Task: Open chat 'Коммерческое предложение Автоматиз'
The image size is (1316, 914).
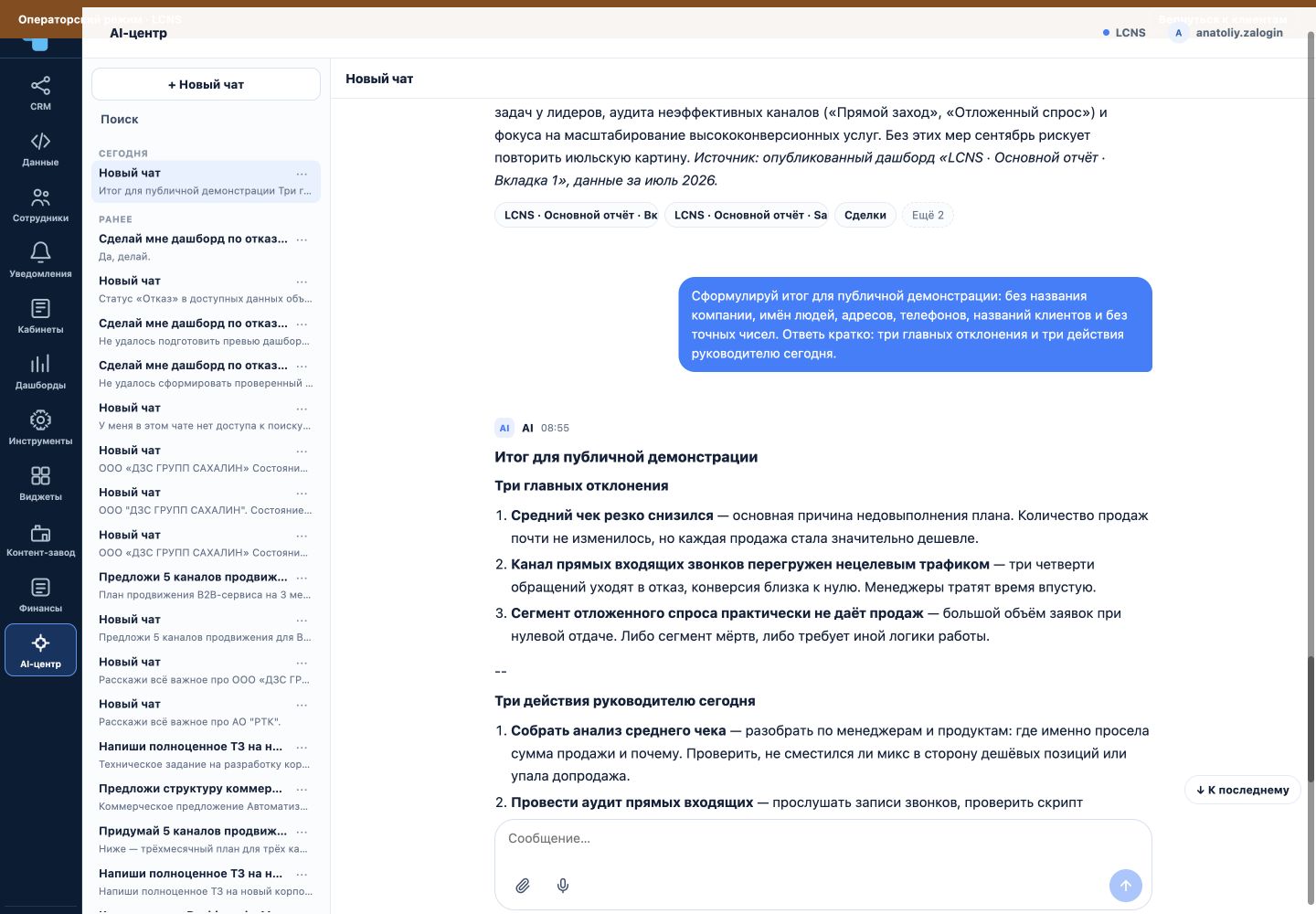Action: pos(206,797)
